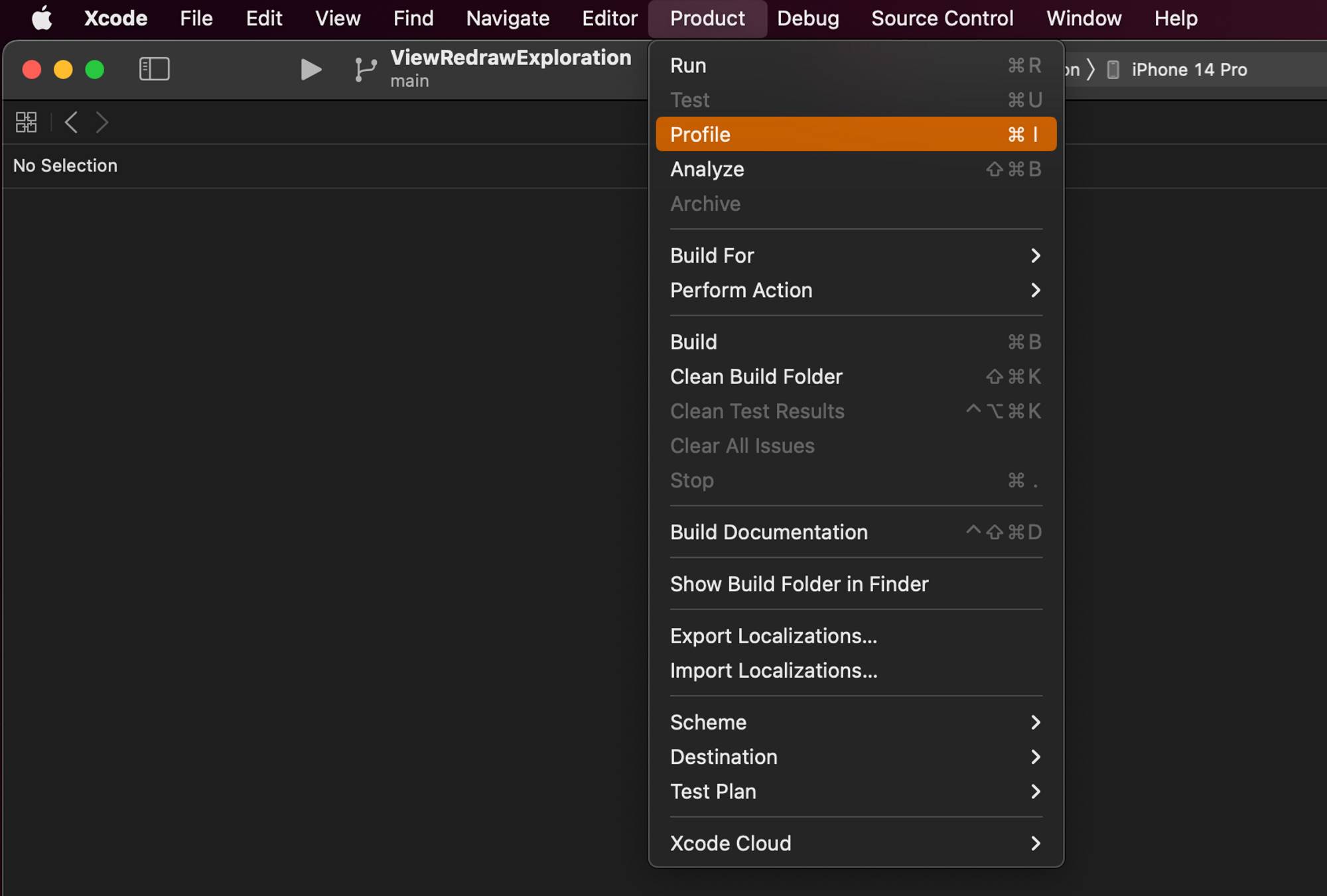Open the Help menu

click(1176, 18)
